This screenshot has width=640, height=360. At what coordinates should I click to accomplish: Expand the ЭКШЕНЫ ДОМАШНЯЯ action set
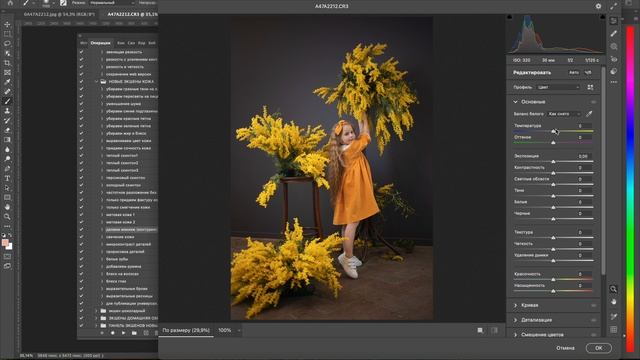point(97,318)
